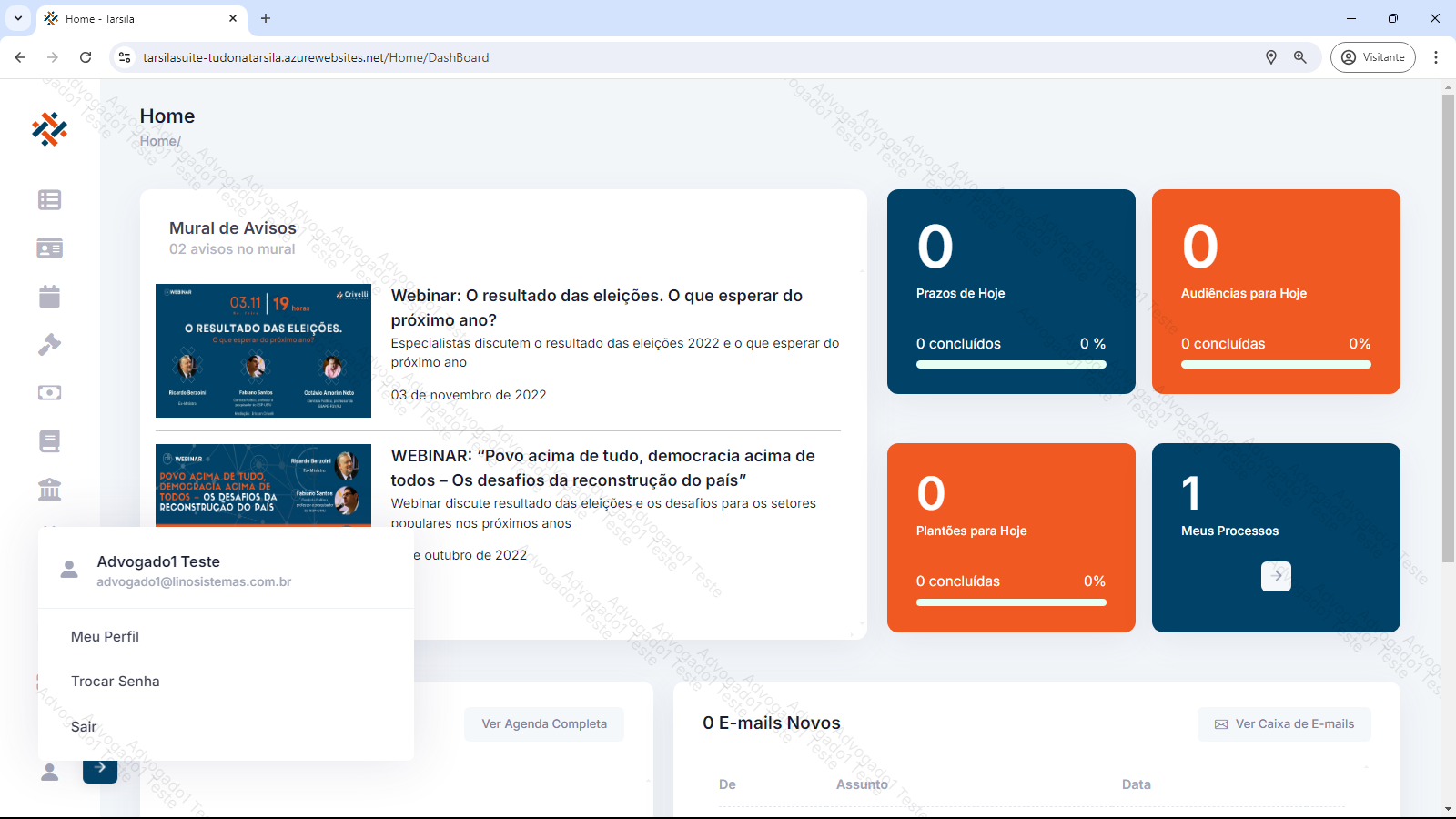Click the gavel icon in the sidebar
Viewport: 1456px width, 819px height.
click(50, 345)
